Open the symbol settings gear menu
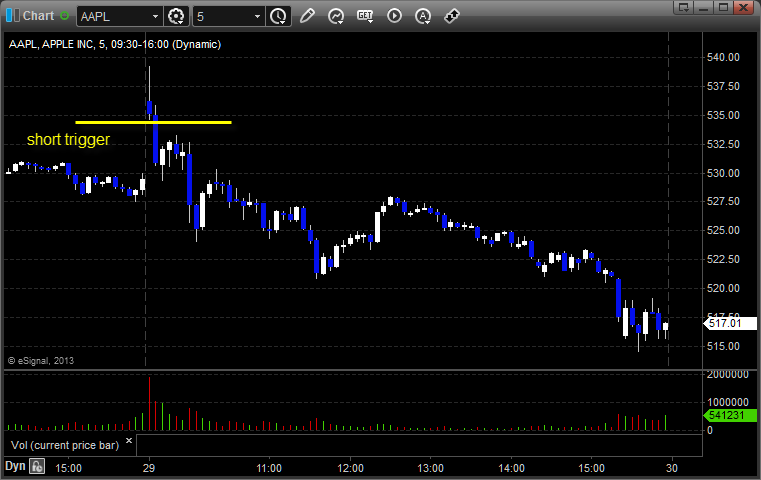761x480 pixels. pyautogui.click(x=176, y=17)
